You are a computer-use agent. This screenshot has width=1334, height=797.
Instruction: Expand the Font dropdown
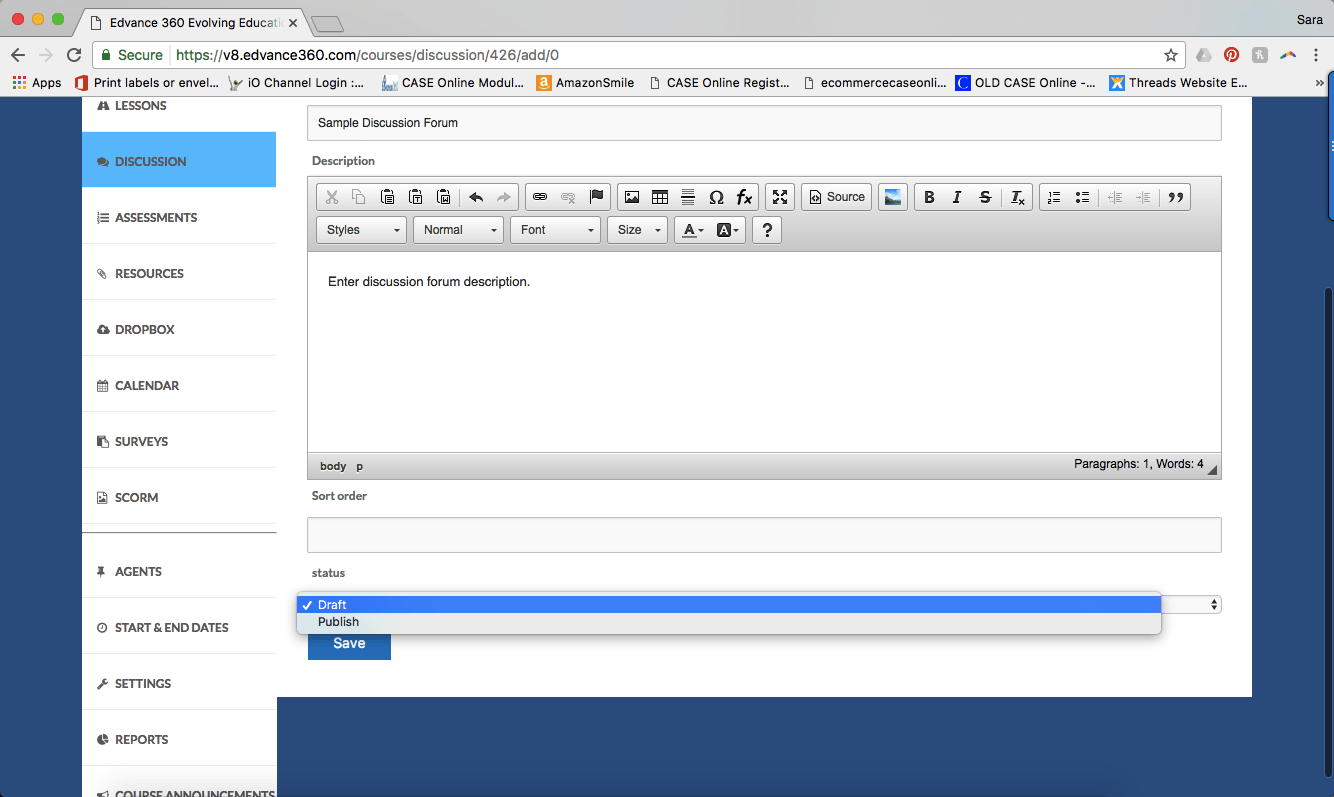pyautogui.click(x=556, y=230)
